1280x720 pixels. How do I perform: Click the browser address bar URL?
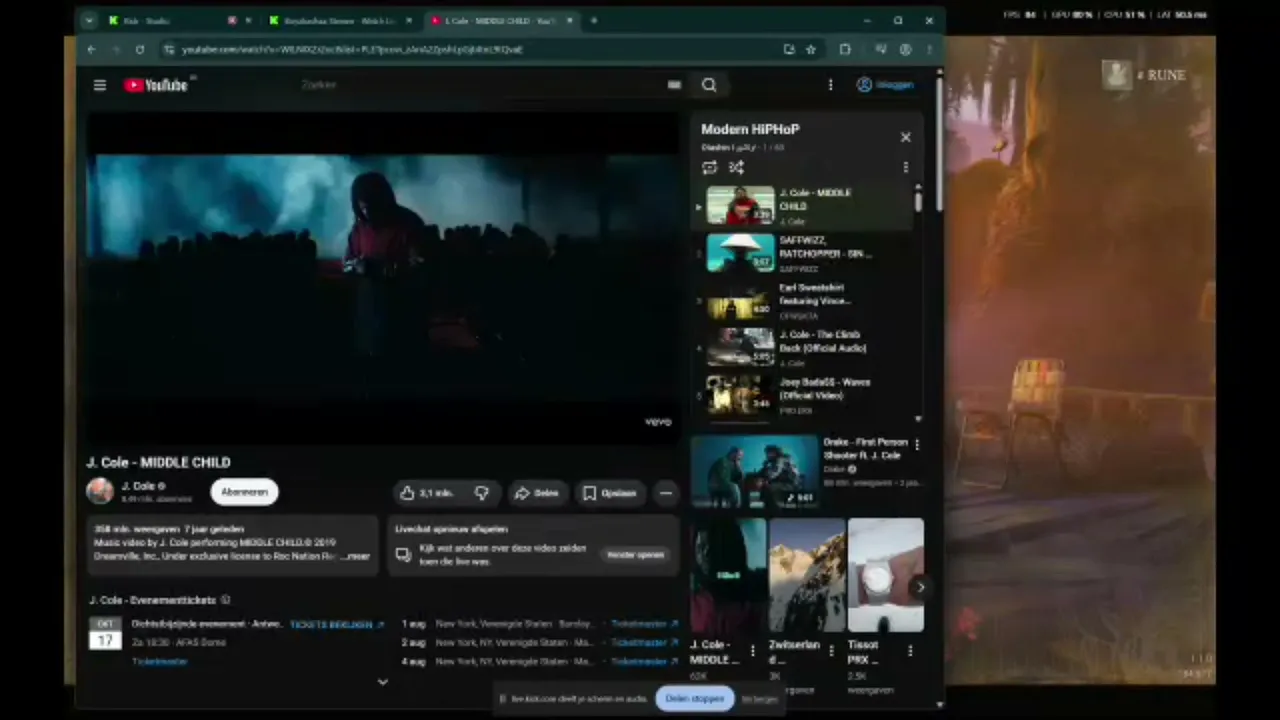pos(352,49)
